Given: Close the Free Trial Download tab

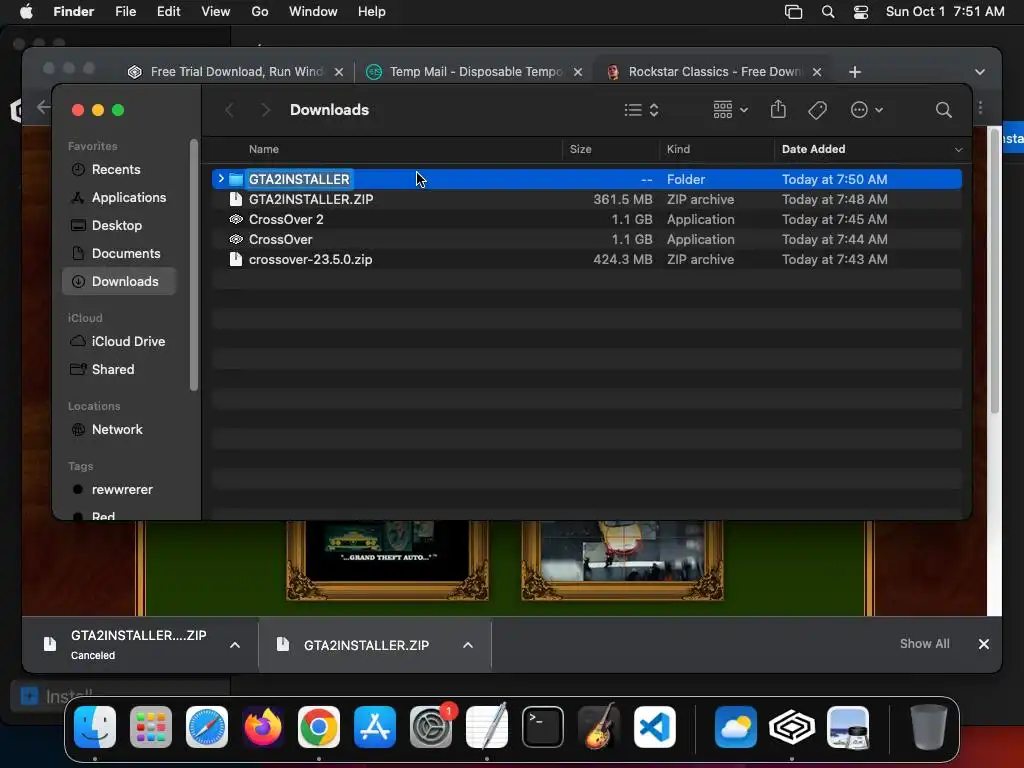Looking at the screenshot, I should point(338,72).
